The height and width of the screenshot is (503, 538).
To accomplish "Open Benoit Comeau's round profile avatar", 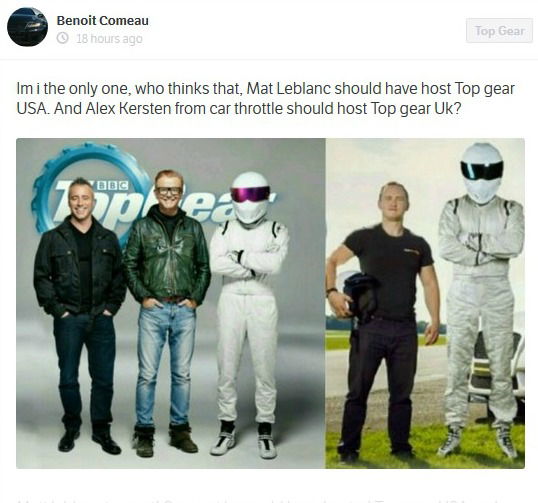I will pos(27,27).
